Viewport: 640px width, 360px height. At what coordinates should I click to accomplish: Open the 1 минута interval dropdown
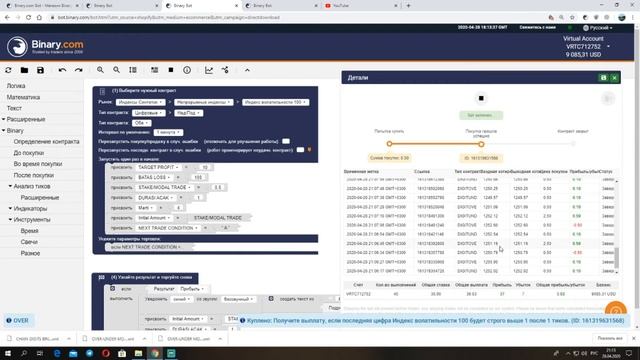(x=168, y=132)
